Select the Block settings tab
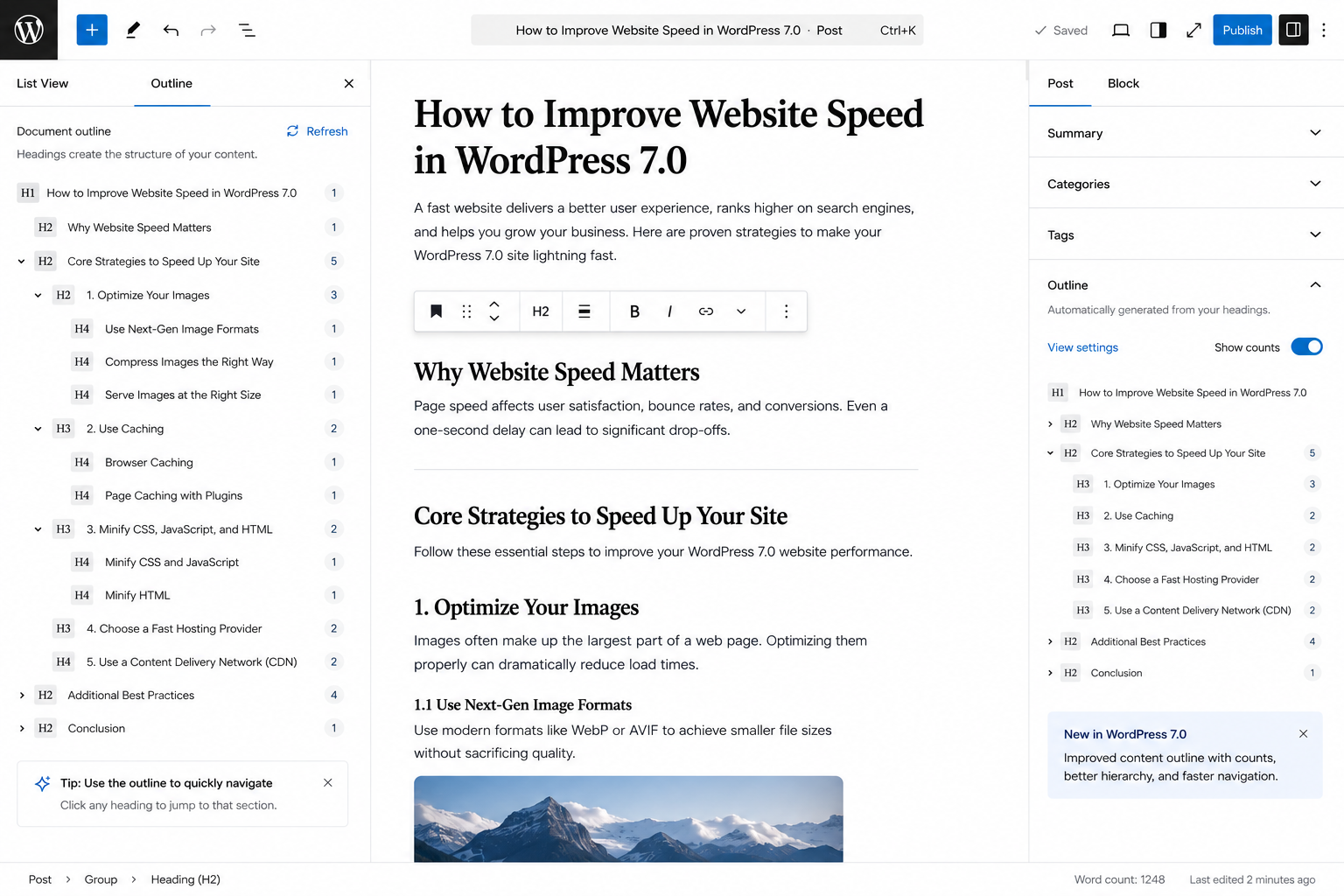 1123,84
